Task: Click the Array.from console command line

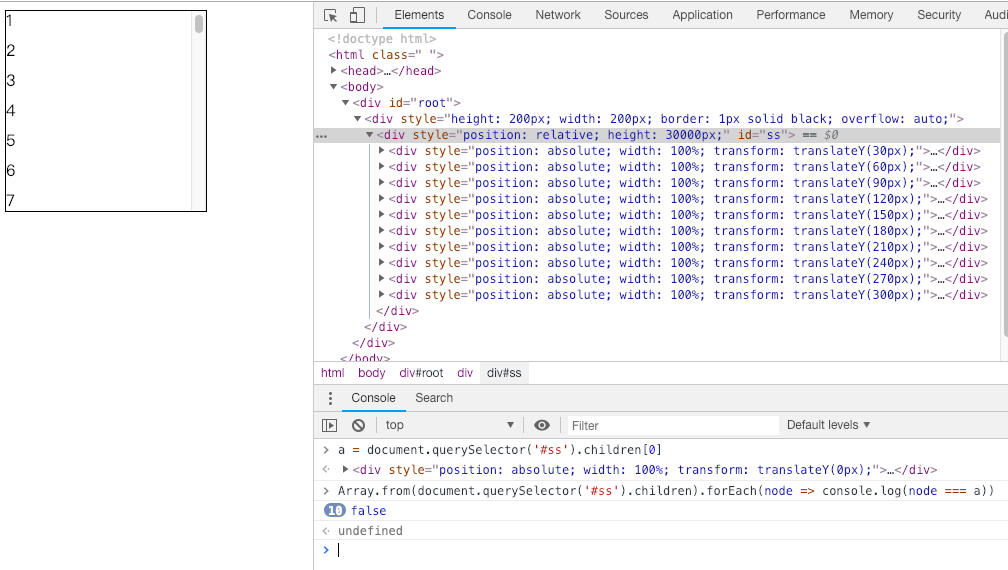Action: (x=666, y=491)
